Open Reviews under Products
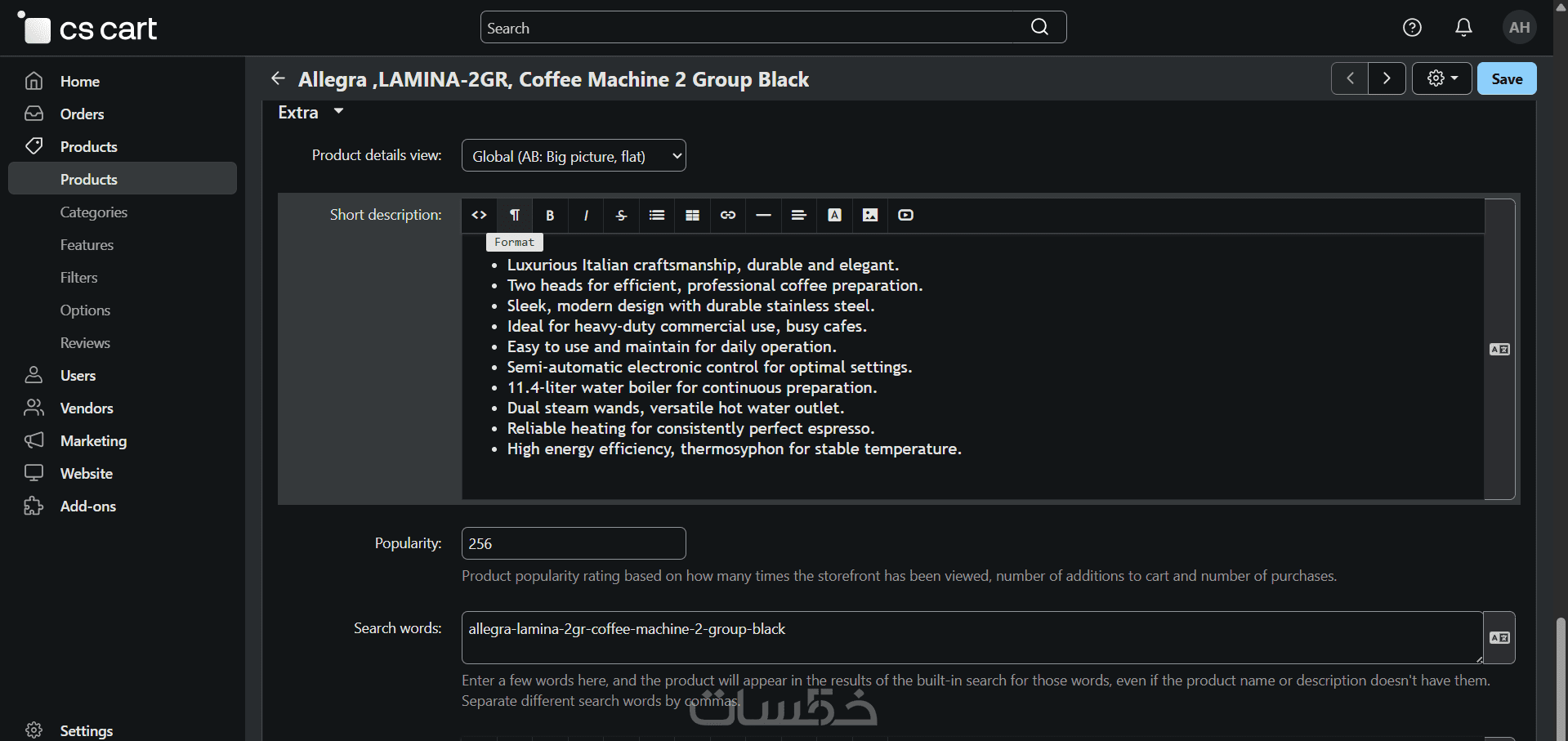This screenshot has width=1568, height=741. click(x=85, y=342)
